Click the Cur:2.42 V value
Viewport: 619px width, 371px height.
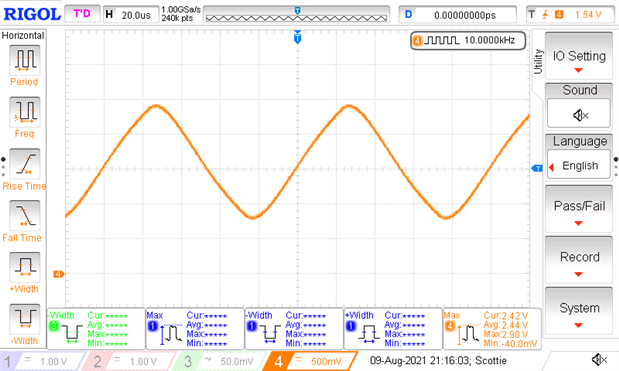(x=506, y=316)
